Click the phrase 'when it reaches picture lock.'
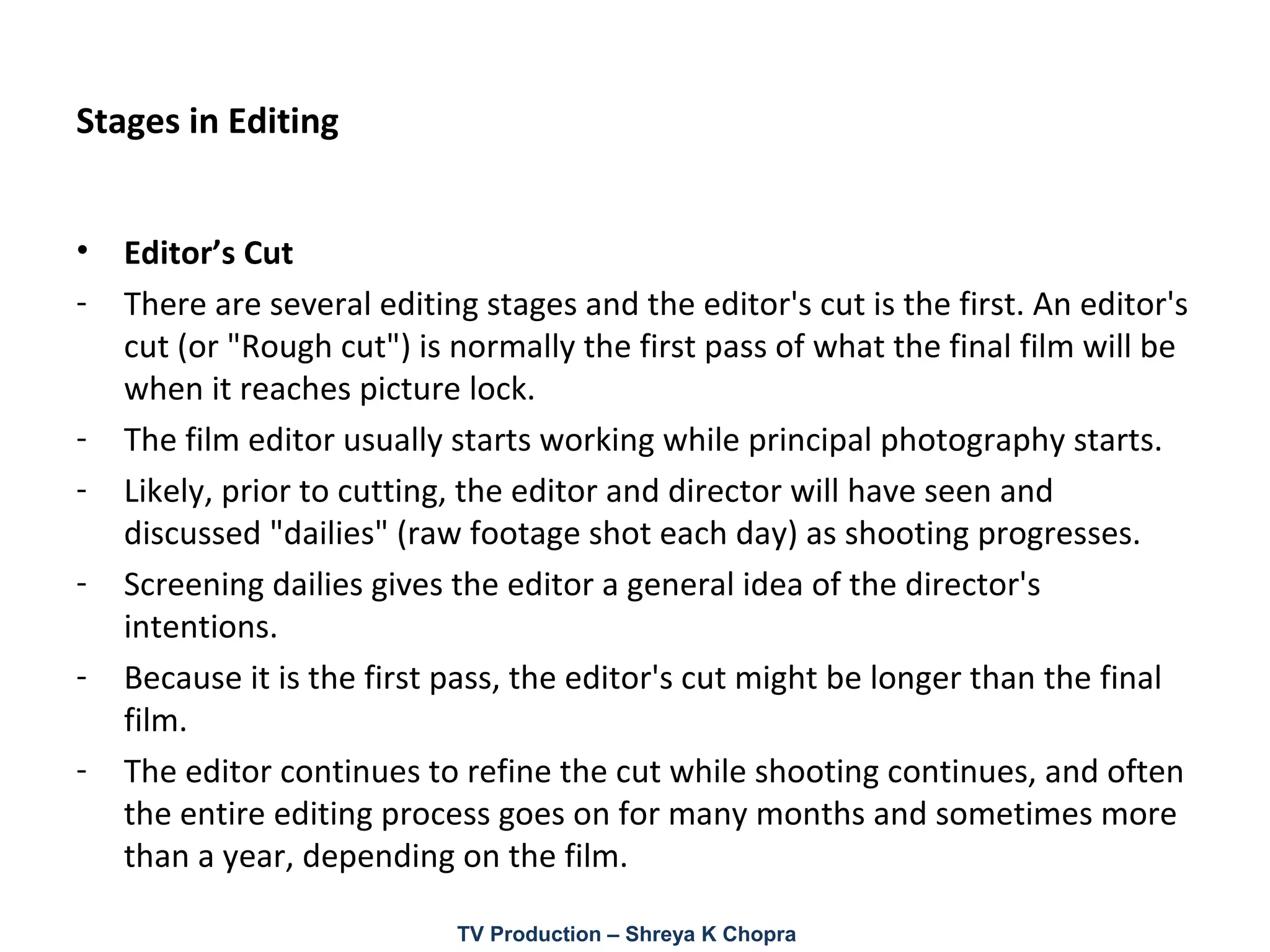 pyautogui.click(x=329, y=389)
